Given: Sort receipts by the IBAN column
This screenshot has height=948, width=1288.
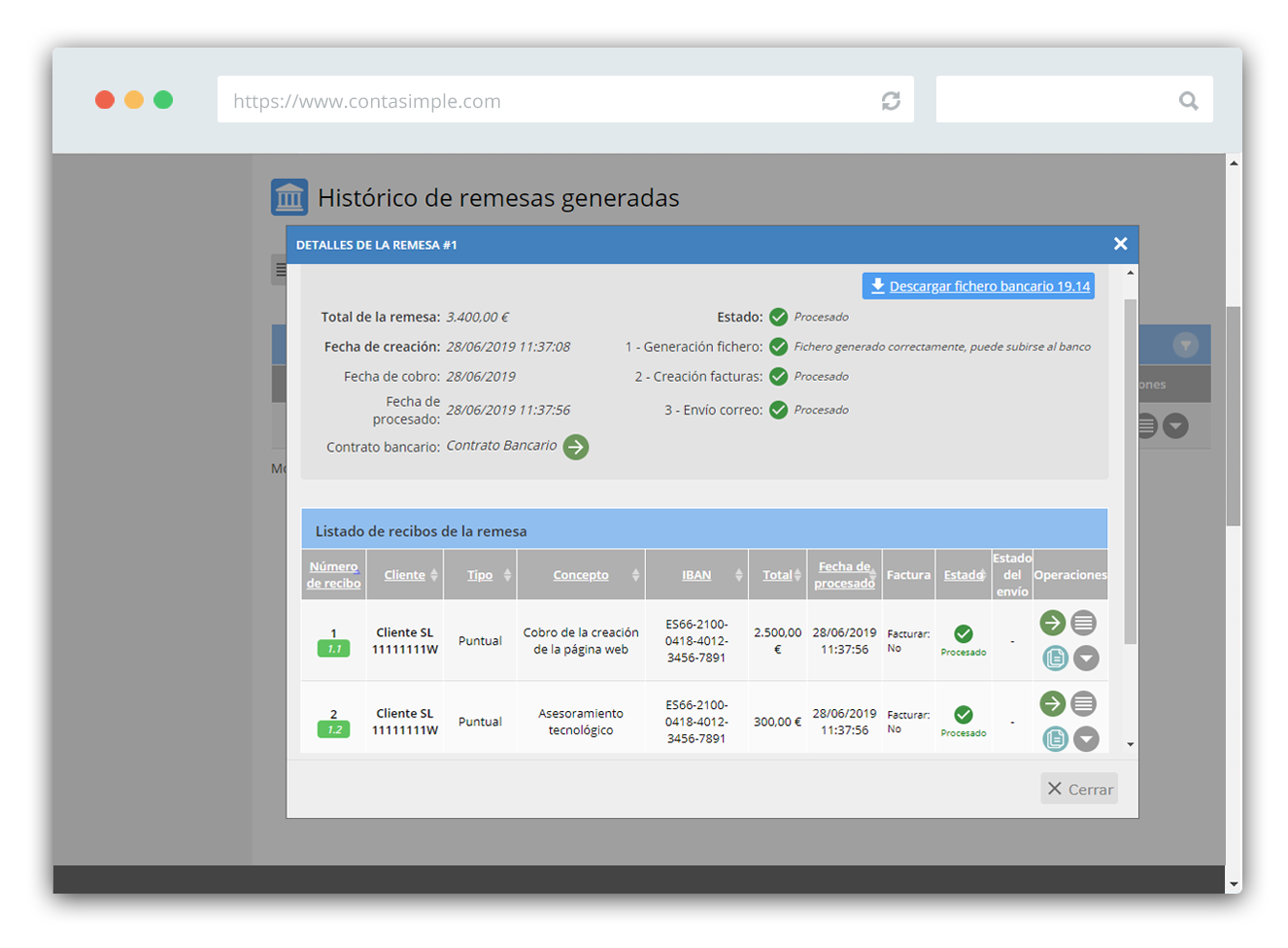Looking at the screenshot, I should click(696, 575).
